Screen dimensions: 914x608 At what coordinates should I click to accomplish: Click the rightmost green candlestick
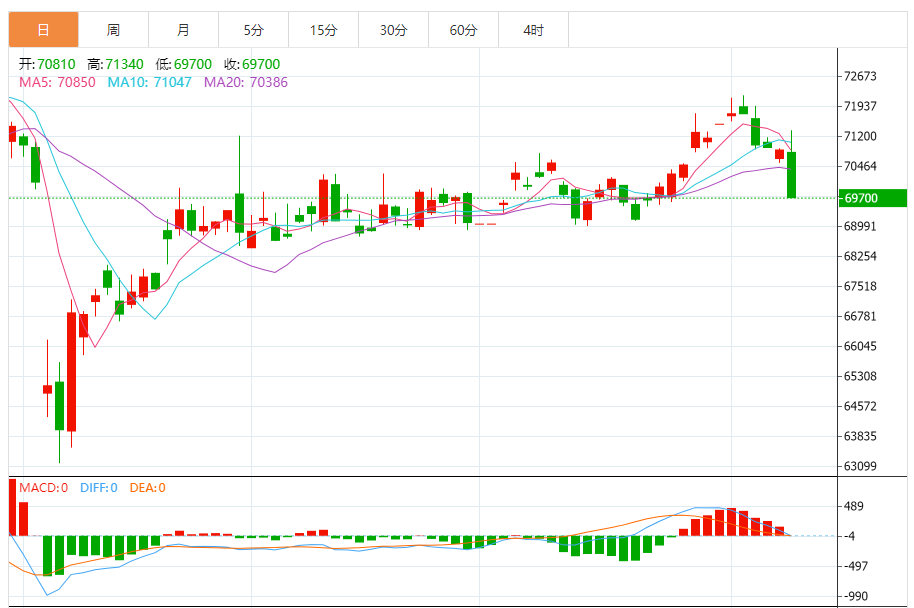791,175
